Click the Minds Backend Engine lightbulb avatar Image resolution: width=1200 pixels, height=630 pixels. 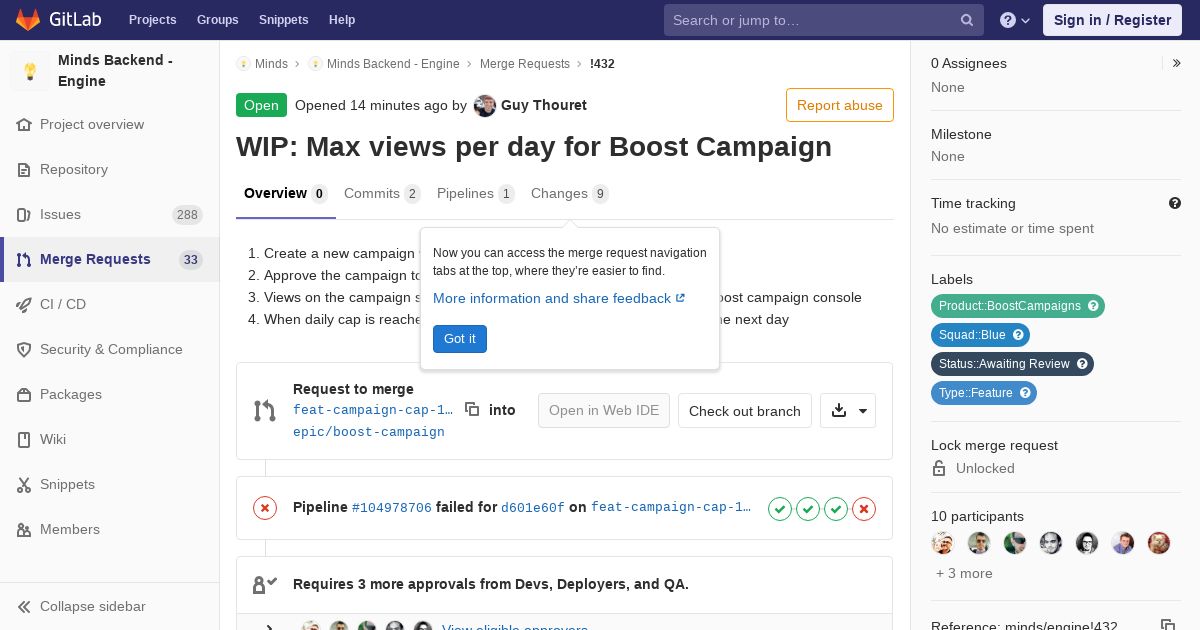[x=30, y=71]
